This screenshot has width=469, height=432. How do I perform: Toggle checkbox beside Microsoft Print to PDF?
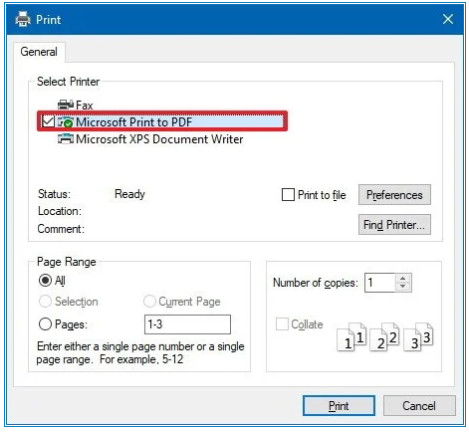pos(48,122)
